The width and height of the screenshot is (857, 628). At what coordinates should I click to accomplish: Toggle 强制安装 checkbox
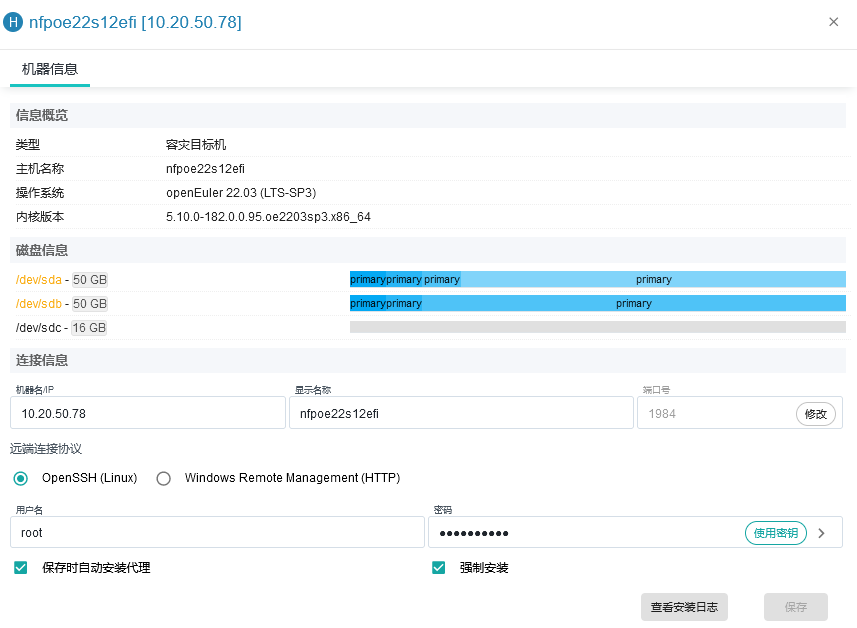pyautogui.click(x=438, y=568)
